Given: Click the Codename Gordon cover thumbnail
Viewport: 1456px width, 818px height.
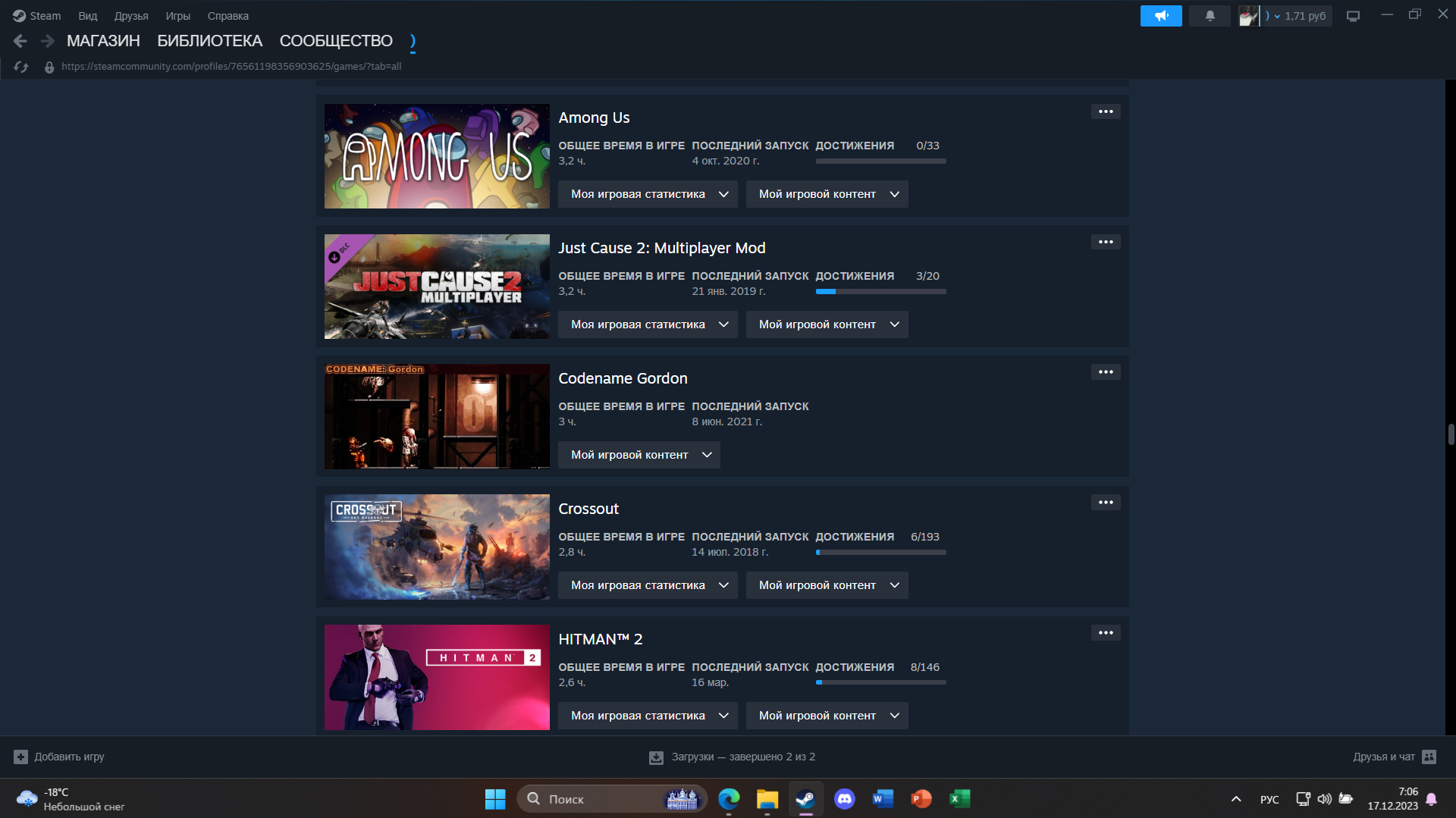Looking at the screenshot, I should pyautogui.click(x=437, y=417).
